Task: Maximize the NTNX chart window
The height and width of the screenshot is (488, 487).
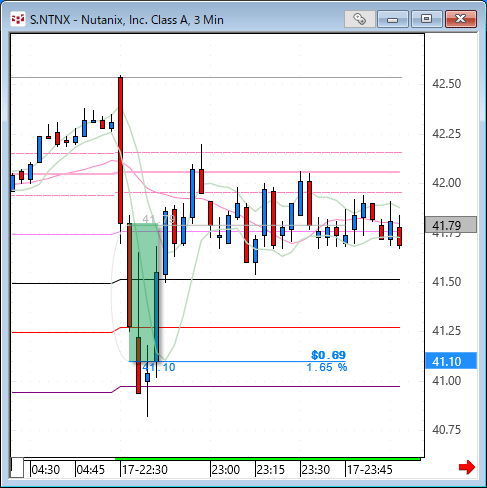Action: coord(426,19)
